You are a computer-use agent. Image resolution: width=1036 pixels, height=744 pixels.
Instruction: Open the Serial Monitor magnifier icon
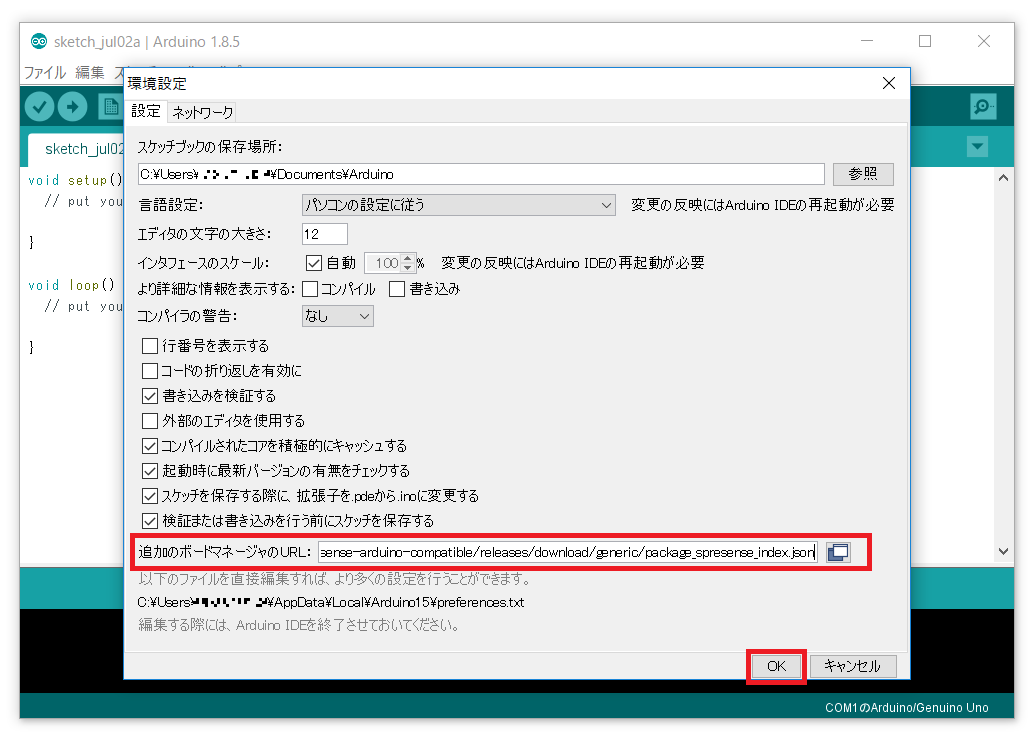click(983, 107)
